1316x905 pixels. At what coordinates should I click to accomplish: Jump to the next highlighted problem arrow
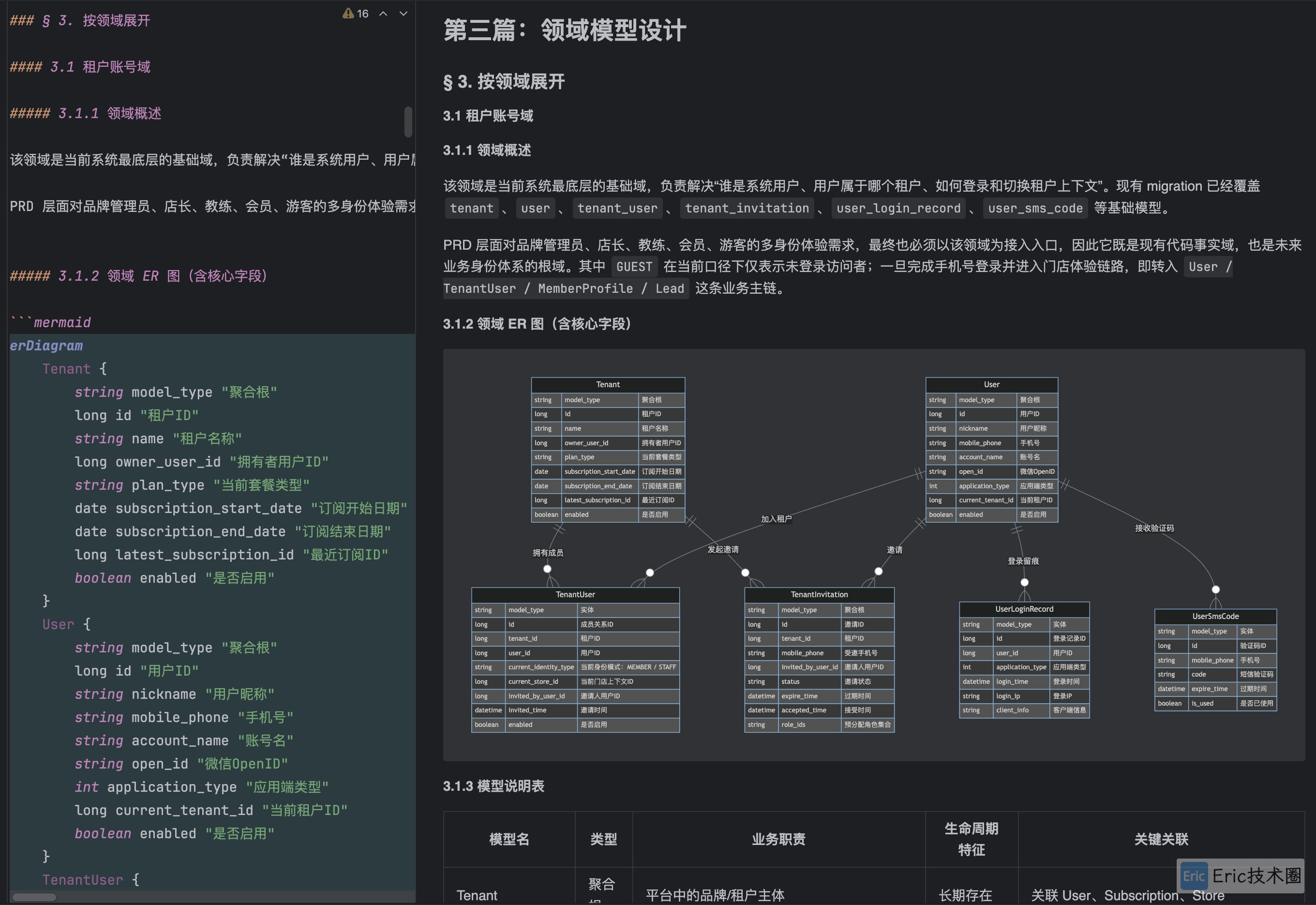[x=404, y=13]
